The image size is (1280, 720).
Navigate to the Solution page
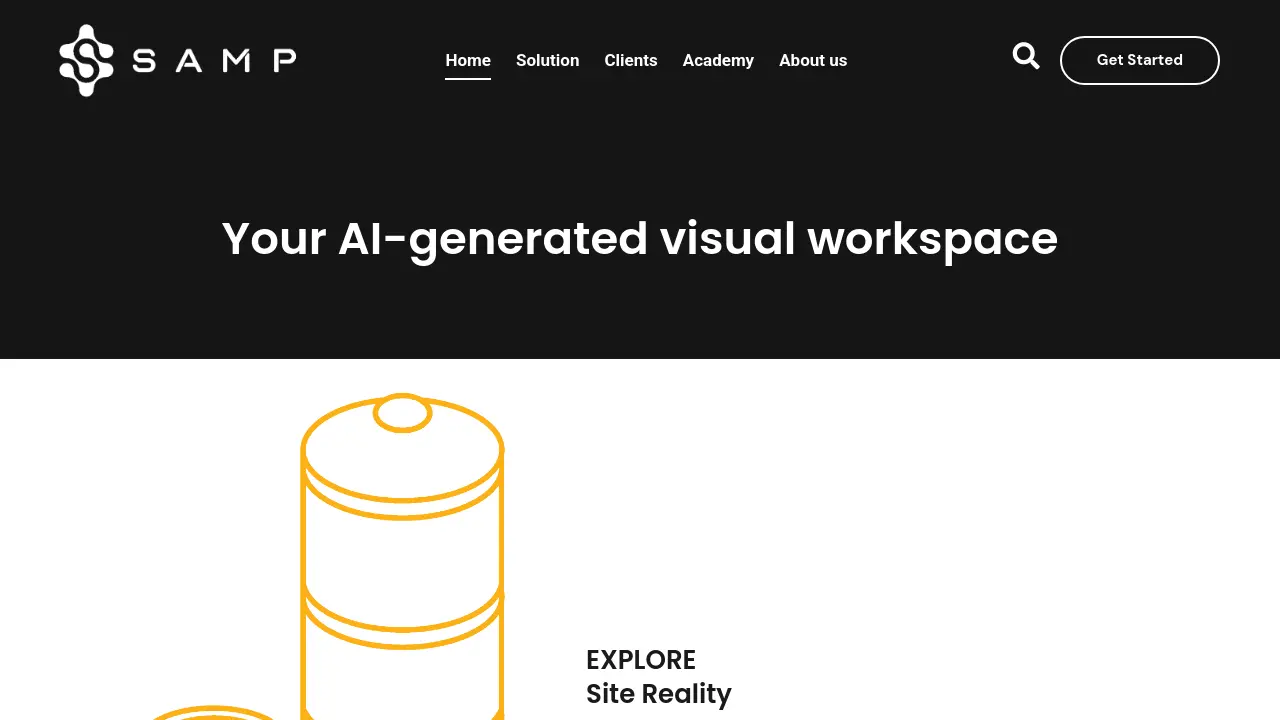pyautogui.click(x=547, y=60)
